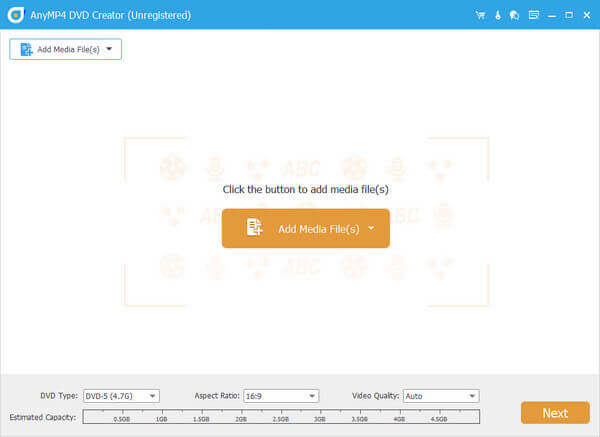Click the orange Next button
Viewport: 600px width, 437px height.
(555, 413)
